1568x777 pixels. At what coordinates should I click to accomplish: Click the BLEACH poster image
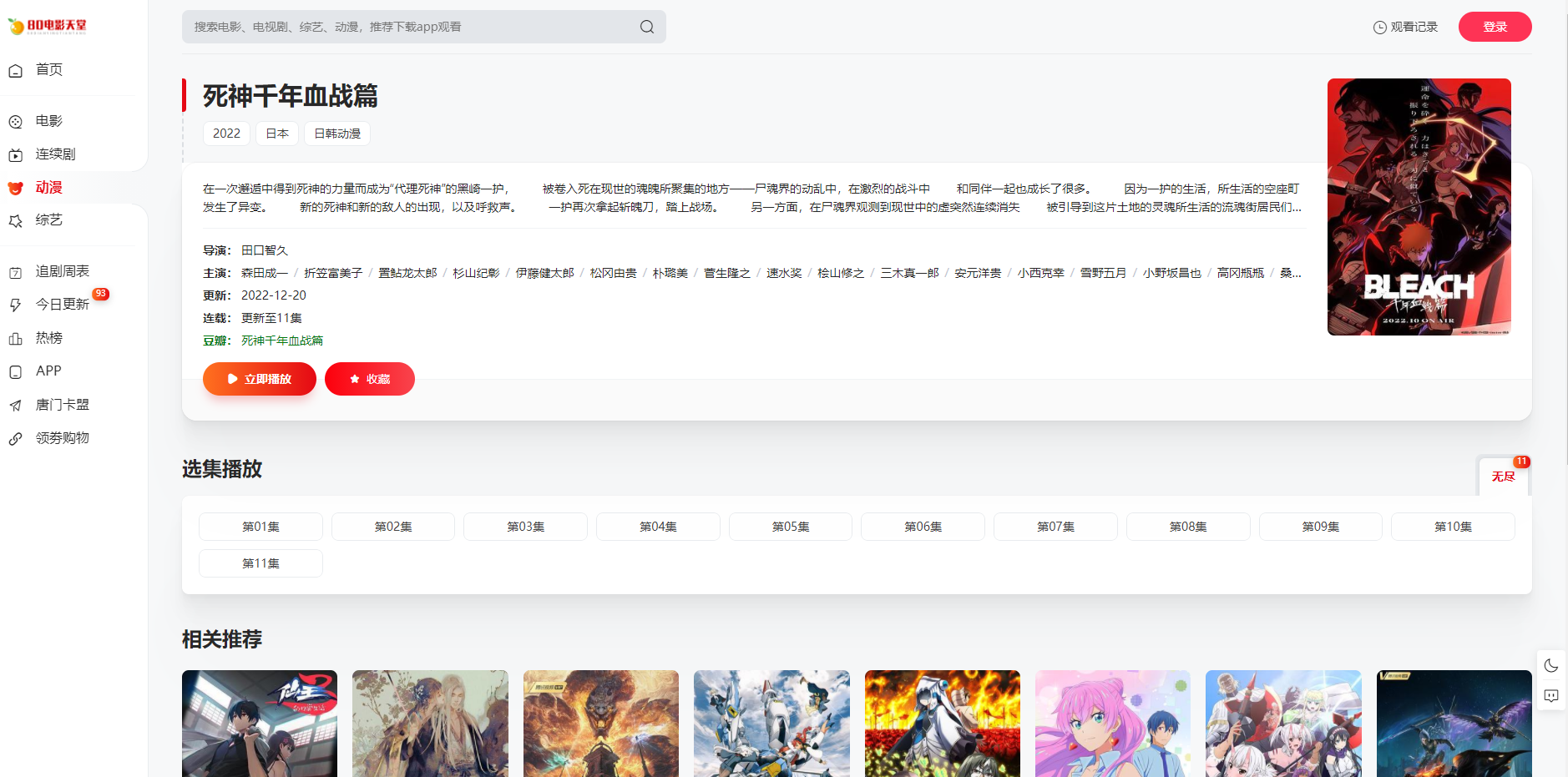(1419, 207)
